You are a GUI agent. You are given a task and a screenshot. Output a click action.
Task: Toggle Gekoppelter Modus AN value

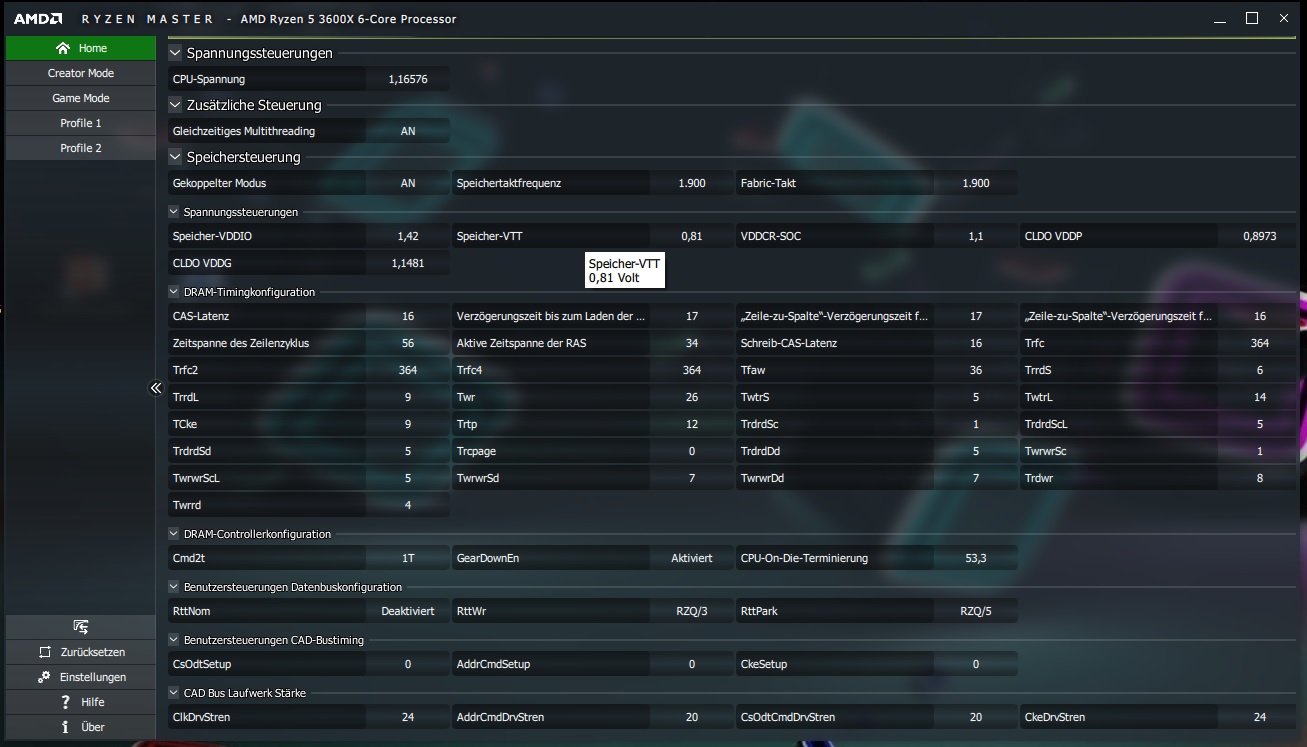(408, 183)
